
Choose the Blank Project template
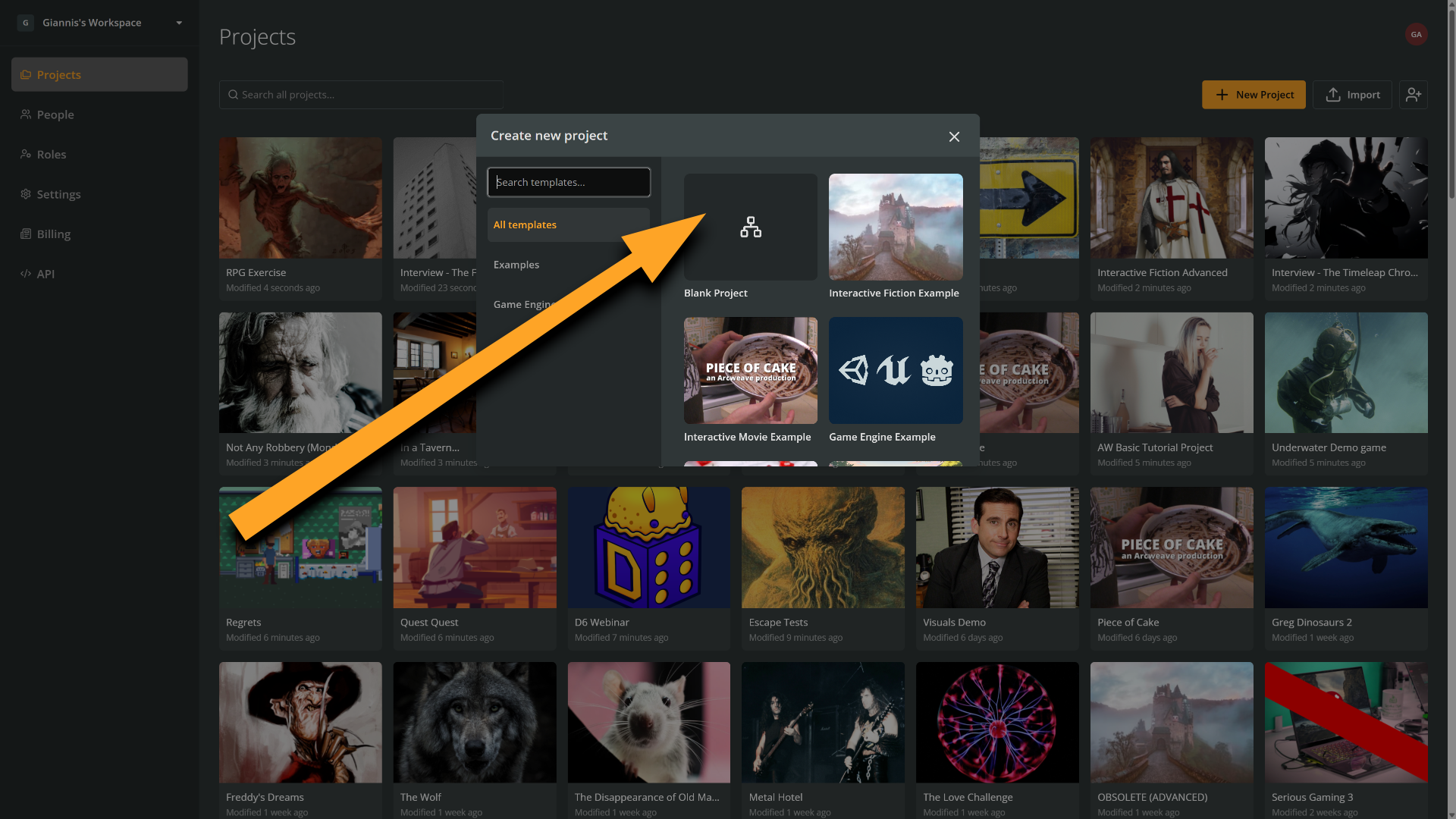tap(750, 227)
